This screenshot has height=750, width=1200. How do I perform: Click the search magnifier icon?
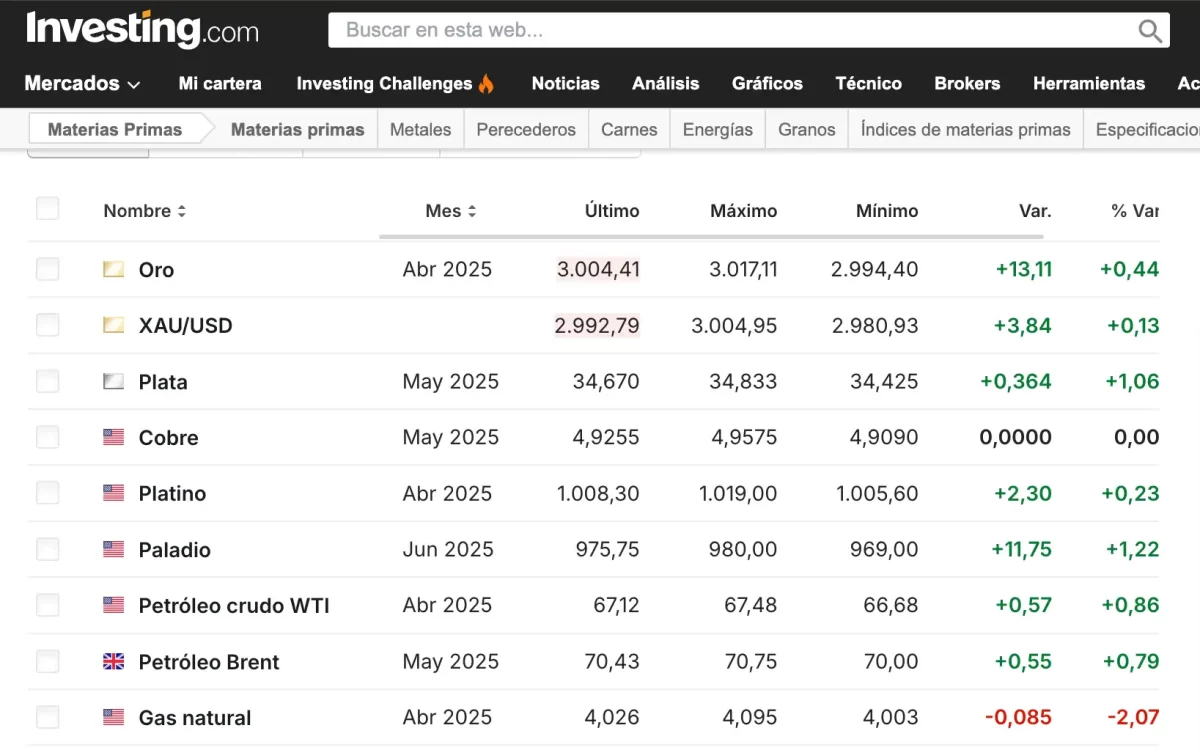click(1150, 30)
